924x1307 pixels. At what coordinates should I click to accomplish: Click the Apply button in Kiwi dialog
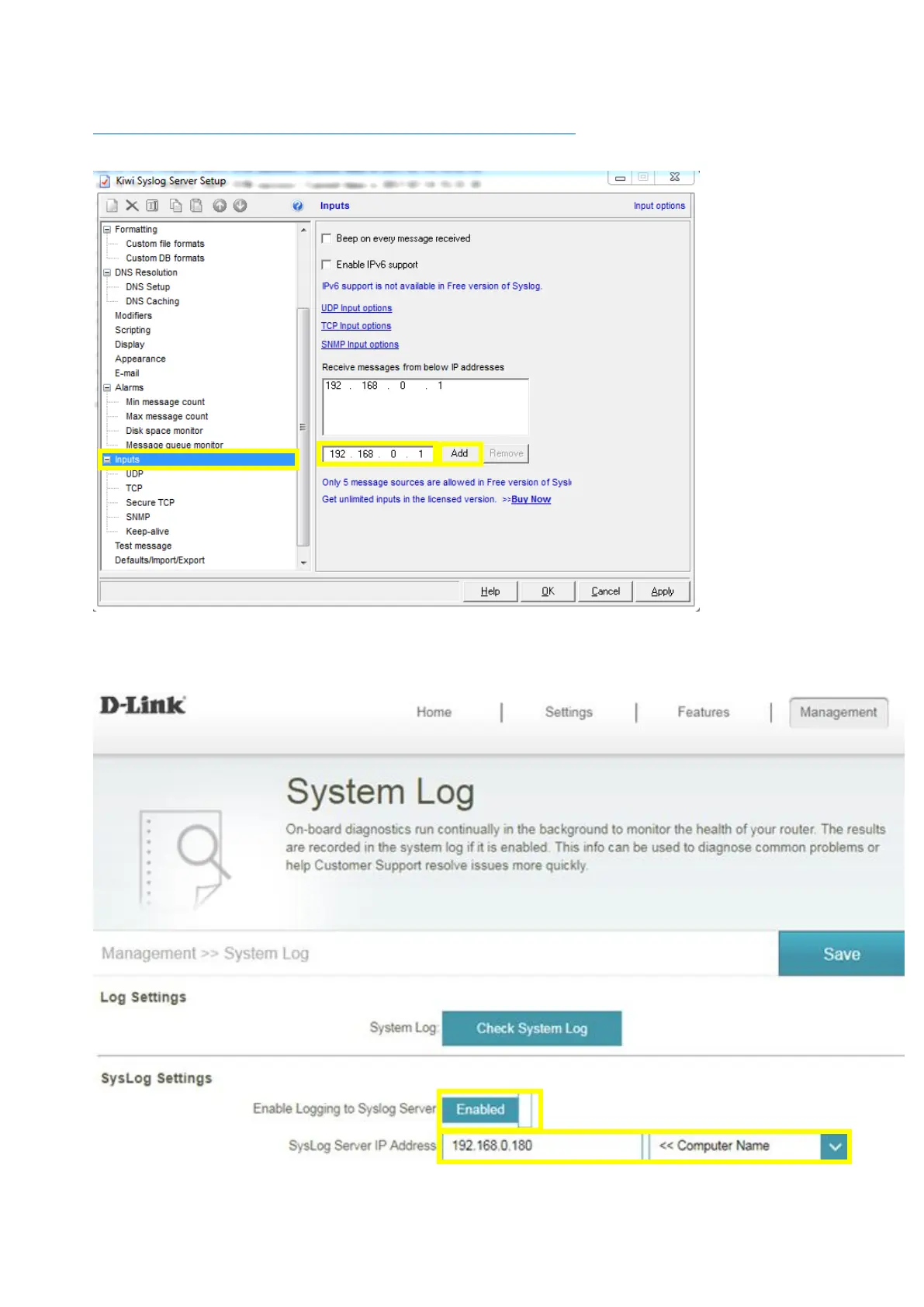[663, 591]
